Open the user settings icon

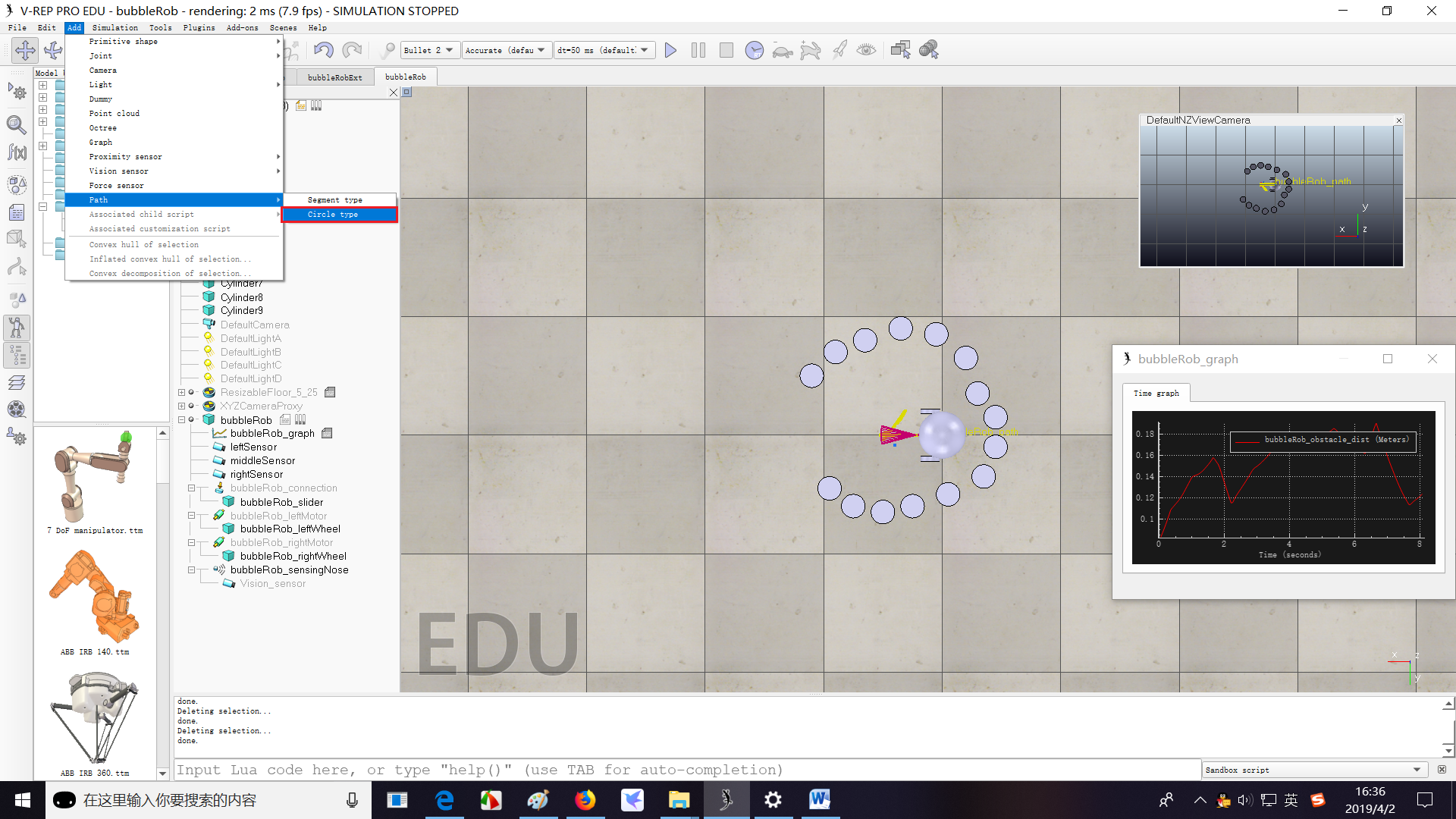(17, 438)
